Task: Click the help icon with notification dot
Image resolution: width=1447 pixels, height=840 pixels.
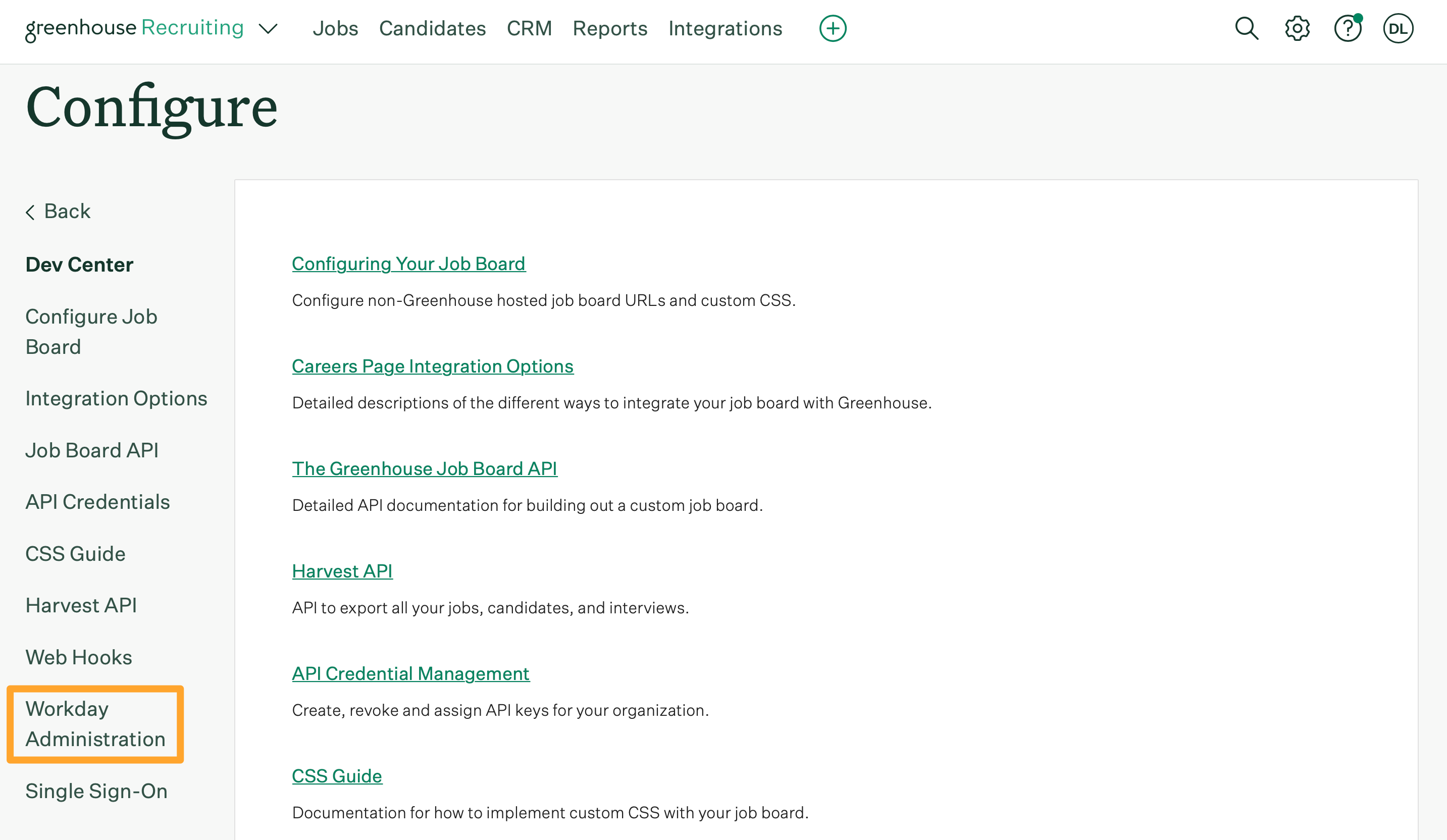Action: (x=1347, y=28)
